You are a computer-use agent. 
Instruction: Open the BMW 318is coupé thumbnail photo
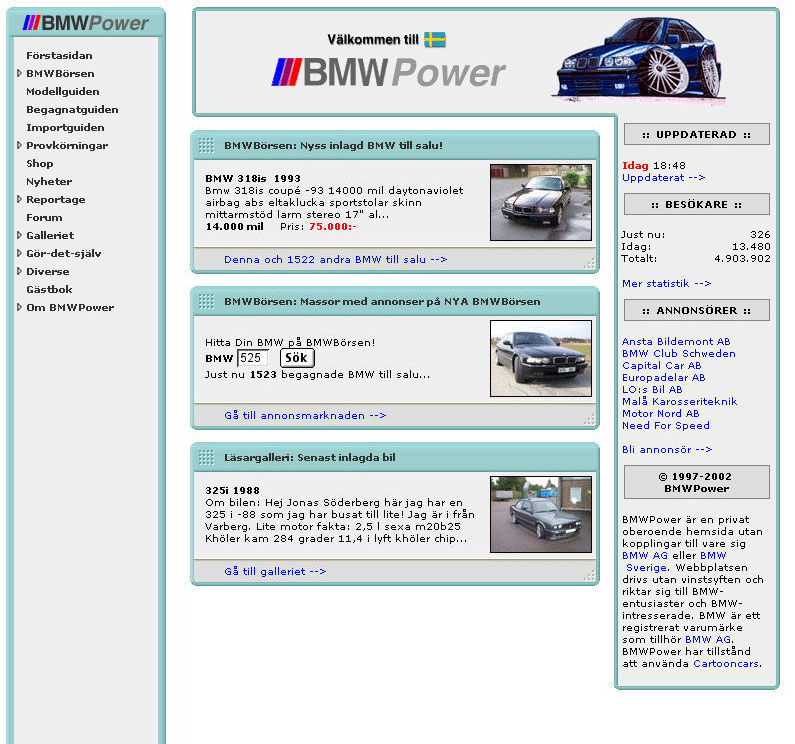pyautogui.click(x=540, y=203)
